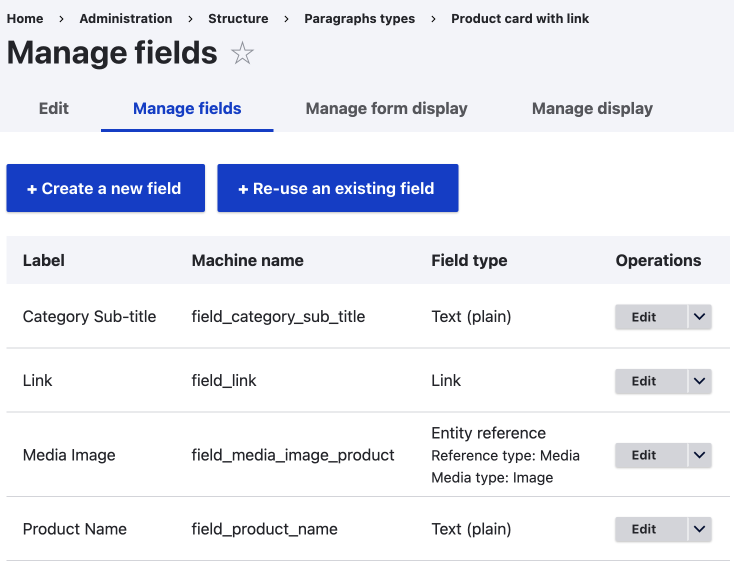The image size is (734, 567).
Task: Open operations dropdown arrow for Link field
Action: [699, 381]
